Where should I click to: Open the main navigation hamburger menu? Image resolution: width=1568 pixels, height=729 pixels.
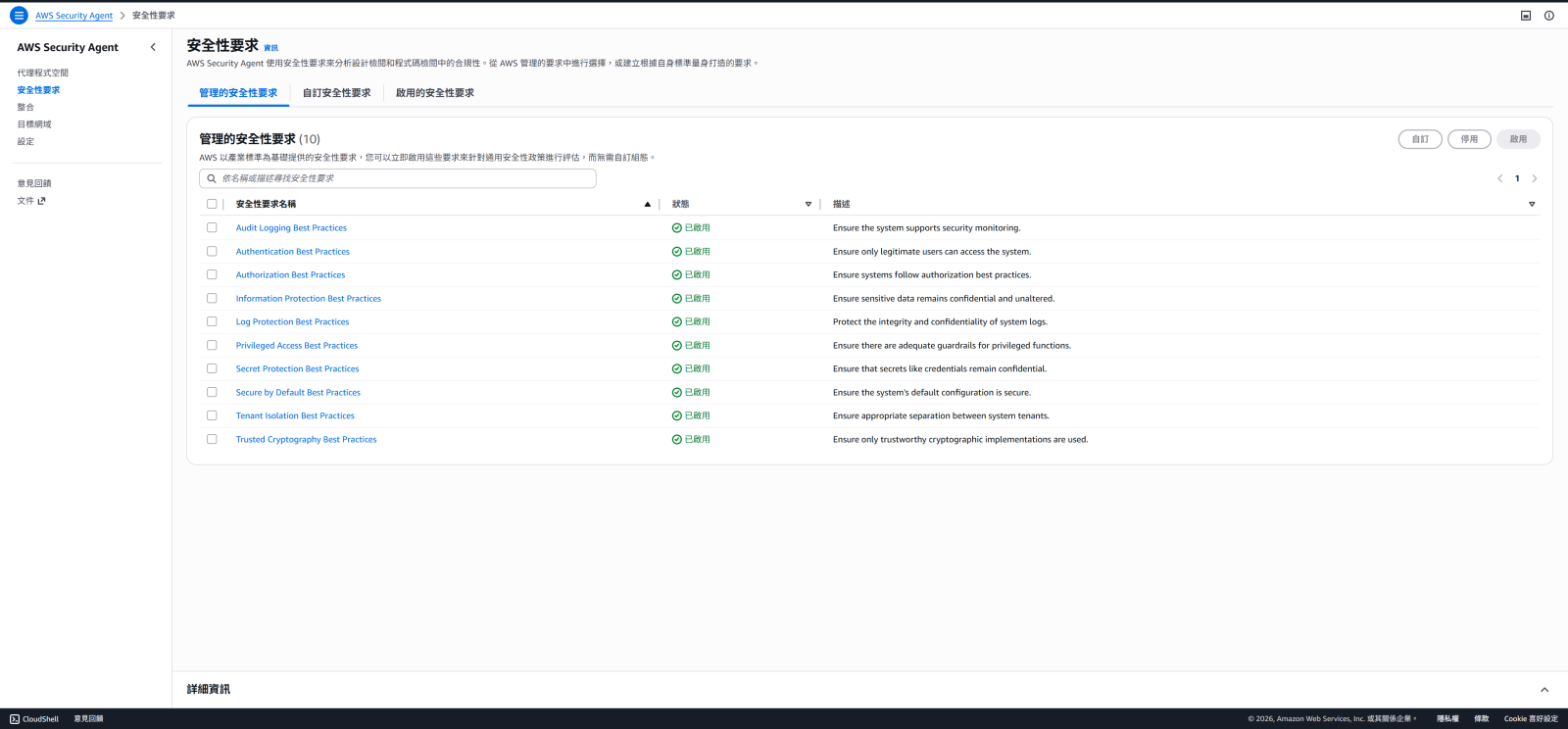(x=19, y=16)
